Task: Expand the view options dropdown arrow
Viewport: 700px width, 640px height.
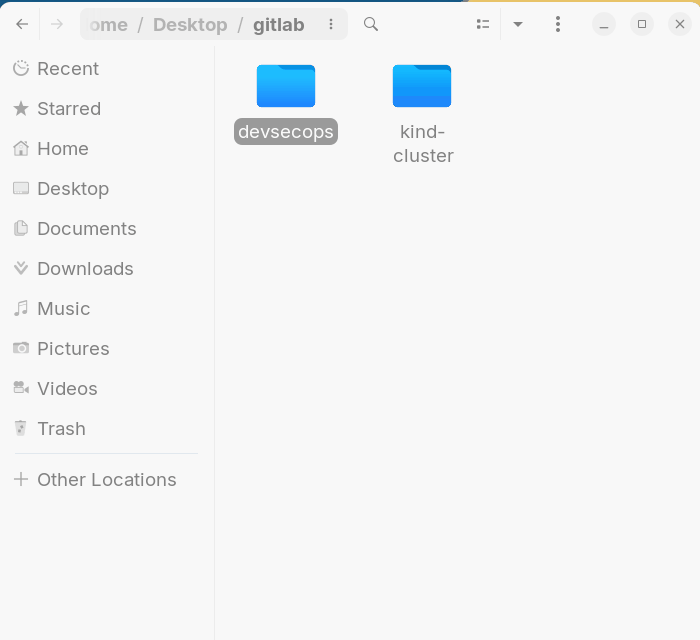Action: (x=518, y=24)
